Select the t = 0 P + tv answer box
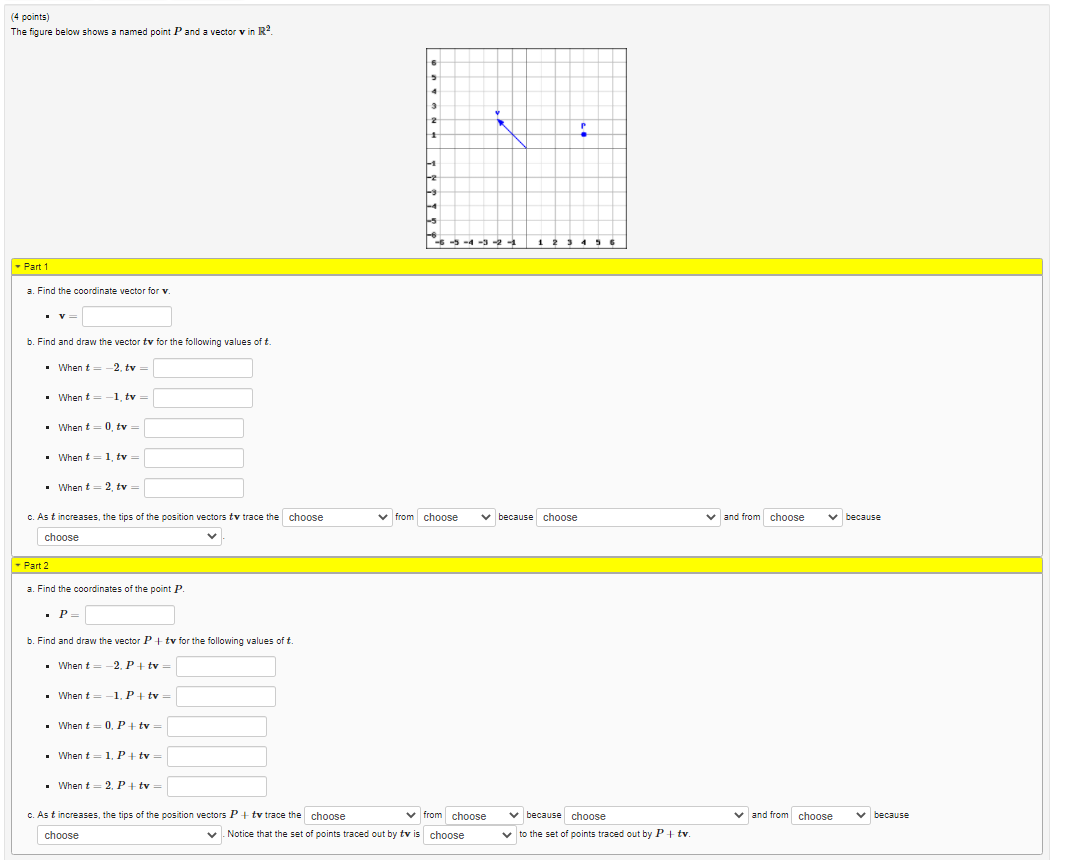The width and height of the screenshot is (1087, 860). (x=217, y=726)
